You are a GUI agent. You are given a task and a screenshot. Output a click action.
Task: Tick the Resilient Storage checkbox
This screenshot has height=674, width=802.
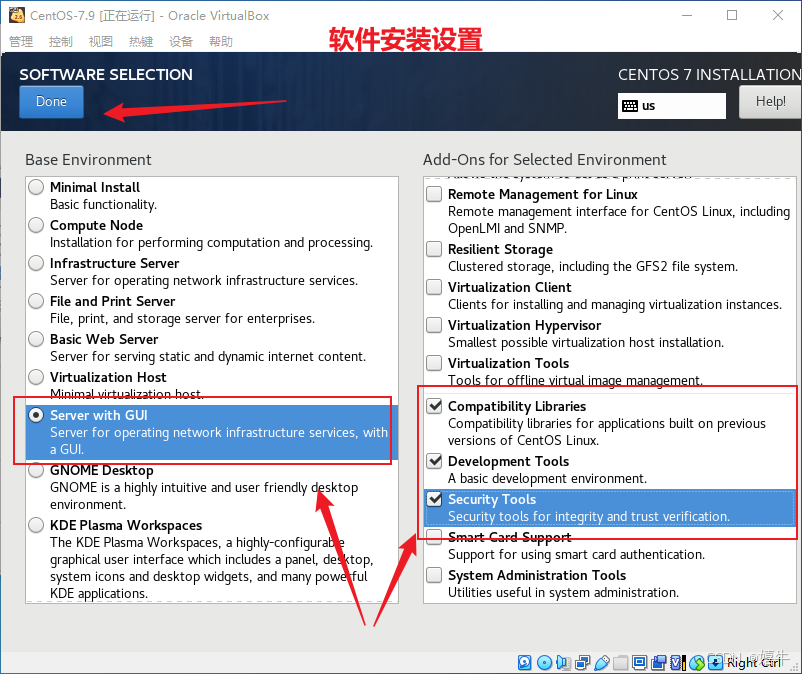[434, 249]
